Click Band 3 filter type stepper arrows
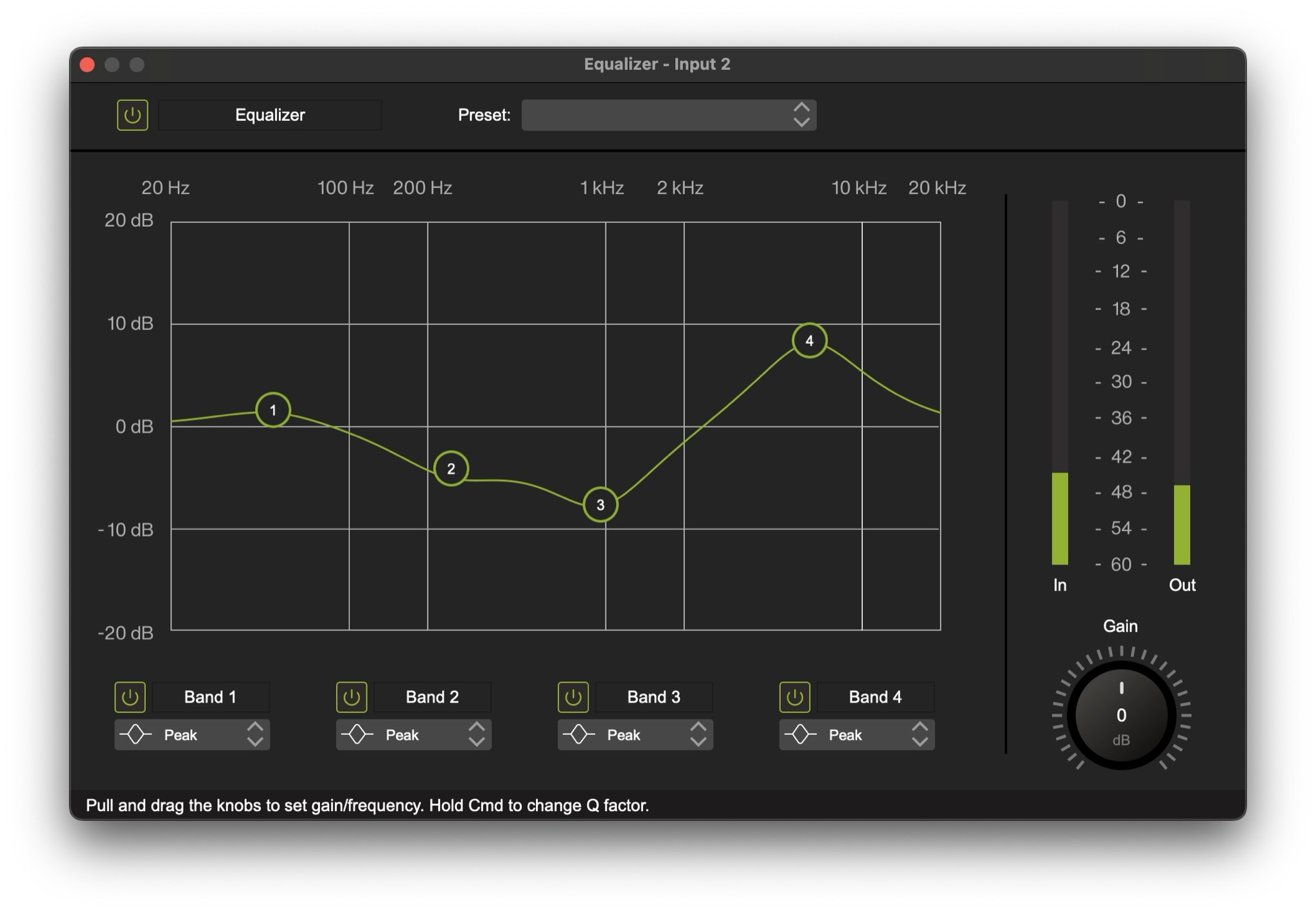Screen dimensions: 1316x912 tap(698, 735)
